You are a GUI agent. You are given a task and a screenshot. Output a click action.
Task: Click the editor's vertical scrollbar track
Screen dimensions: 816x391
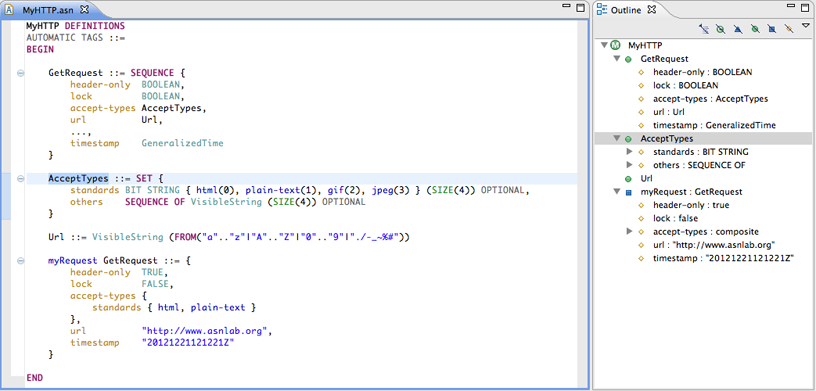582,203
